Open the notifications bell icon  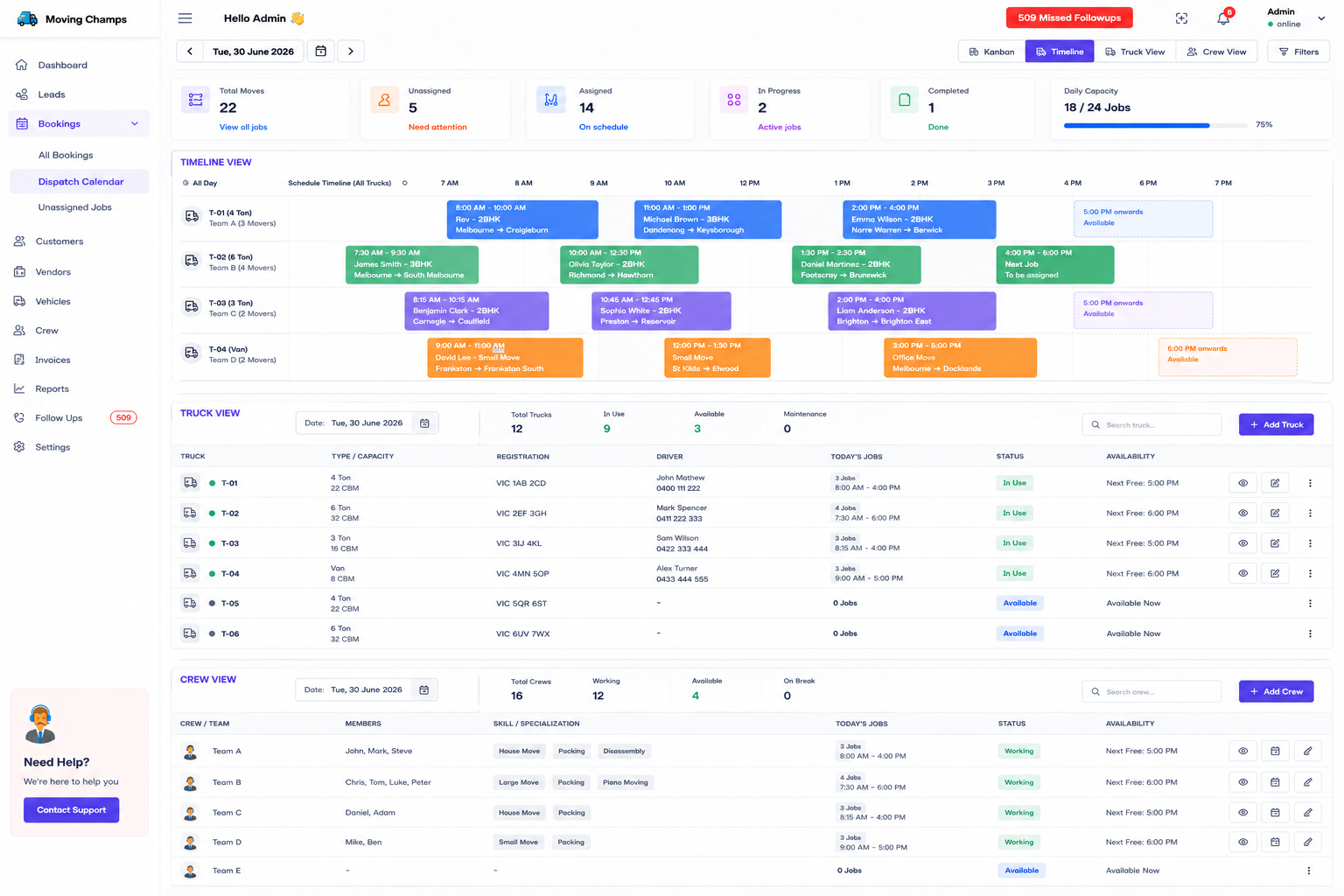click(x=1223, y=18)
